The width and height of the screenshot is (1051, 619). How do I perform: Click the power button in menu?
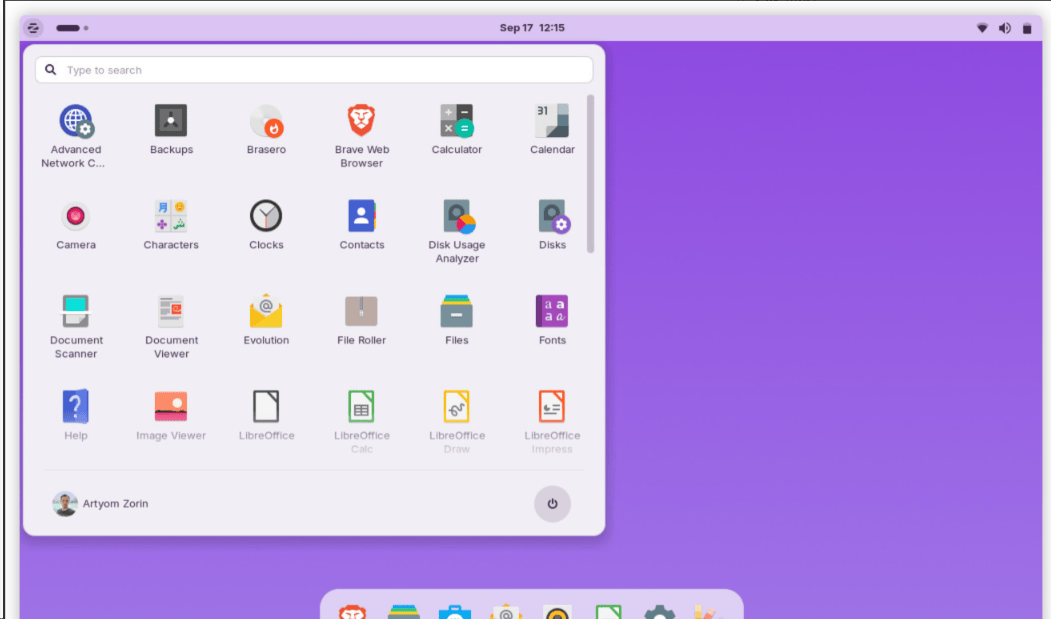tap(552, 504)
